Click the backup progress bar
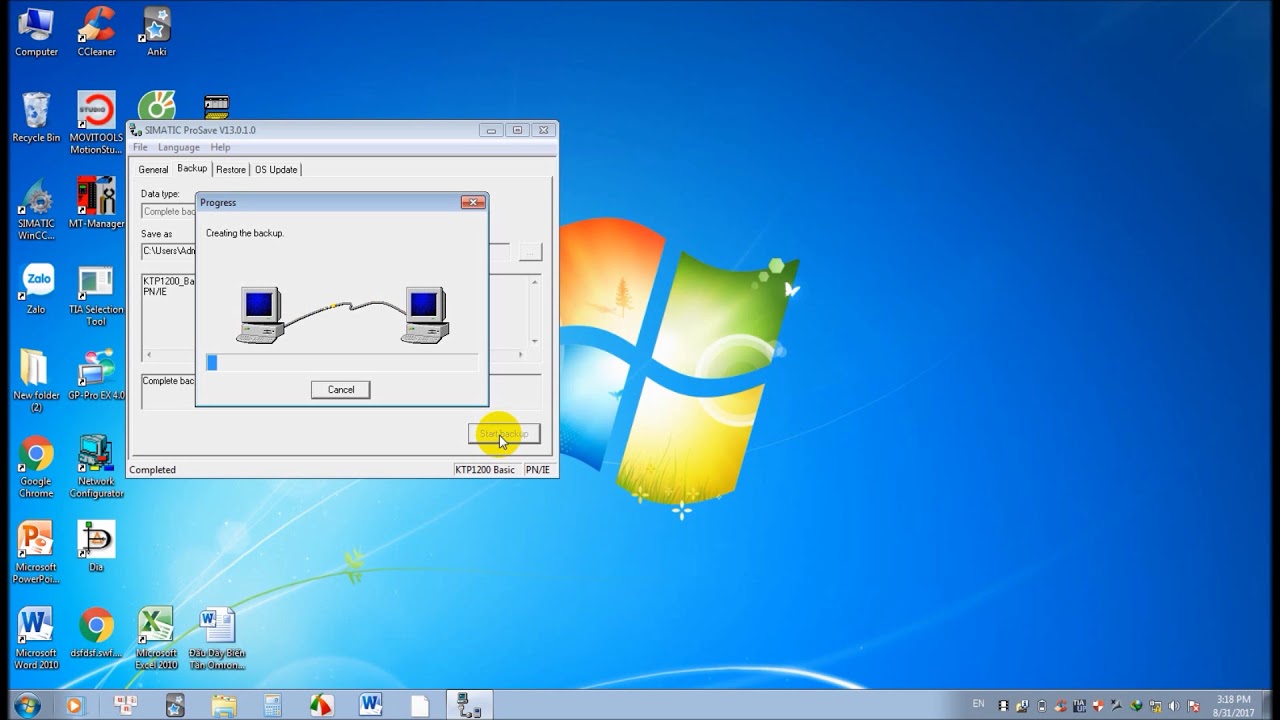Screen dimensions: 1280x720 [342, 363]
